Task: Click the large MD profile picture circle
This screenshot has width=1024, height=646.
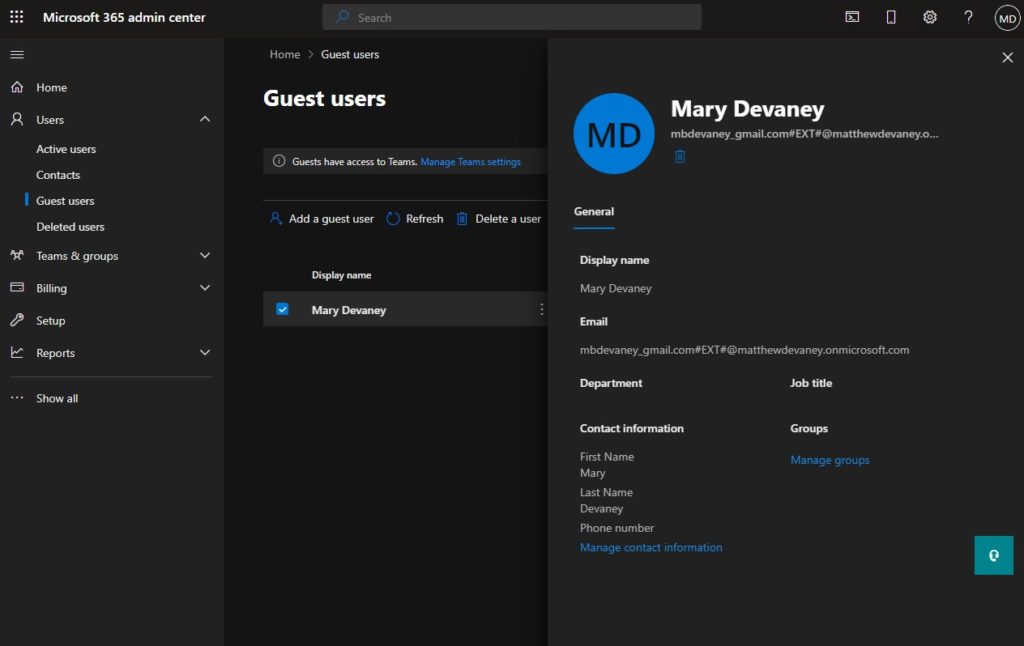Action: pos(614,134)
